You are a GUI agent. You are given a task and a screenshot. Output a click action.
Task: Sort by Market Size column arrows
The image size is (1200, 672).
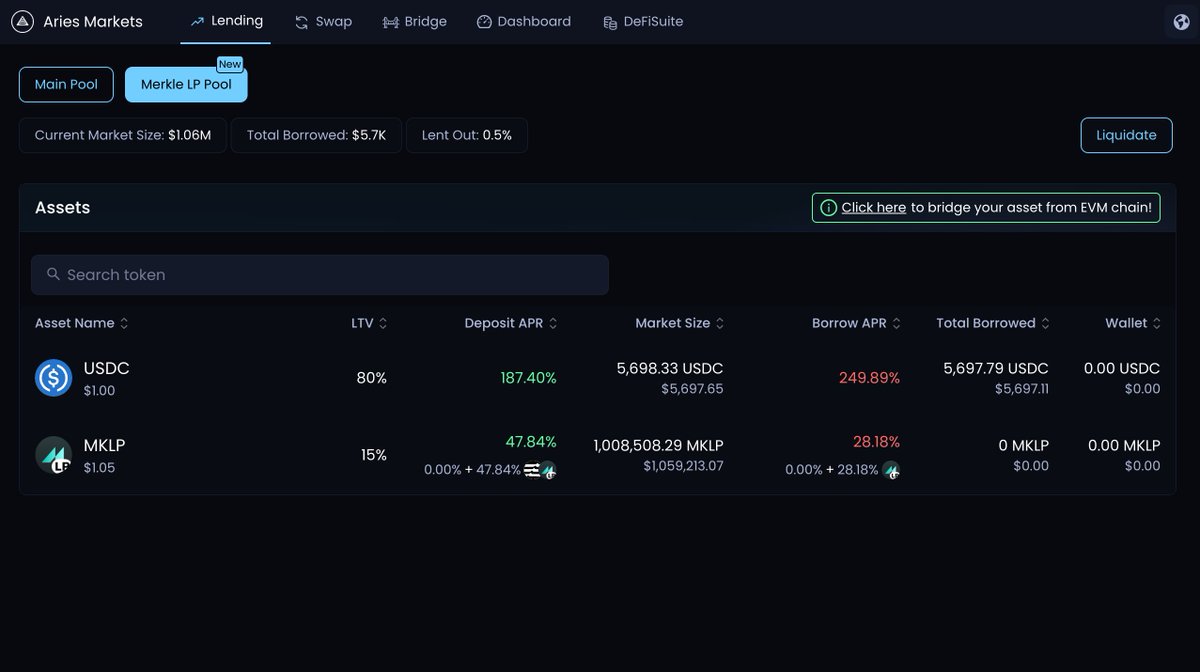coord(720,323)
